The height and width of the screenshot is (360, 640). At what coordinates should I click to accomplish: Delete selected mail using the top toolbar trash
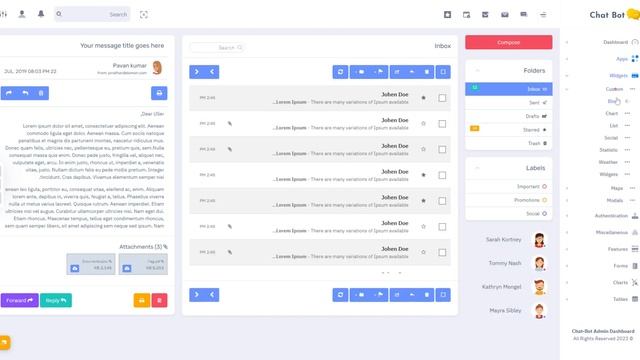(x=427, y=72)
